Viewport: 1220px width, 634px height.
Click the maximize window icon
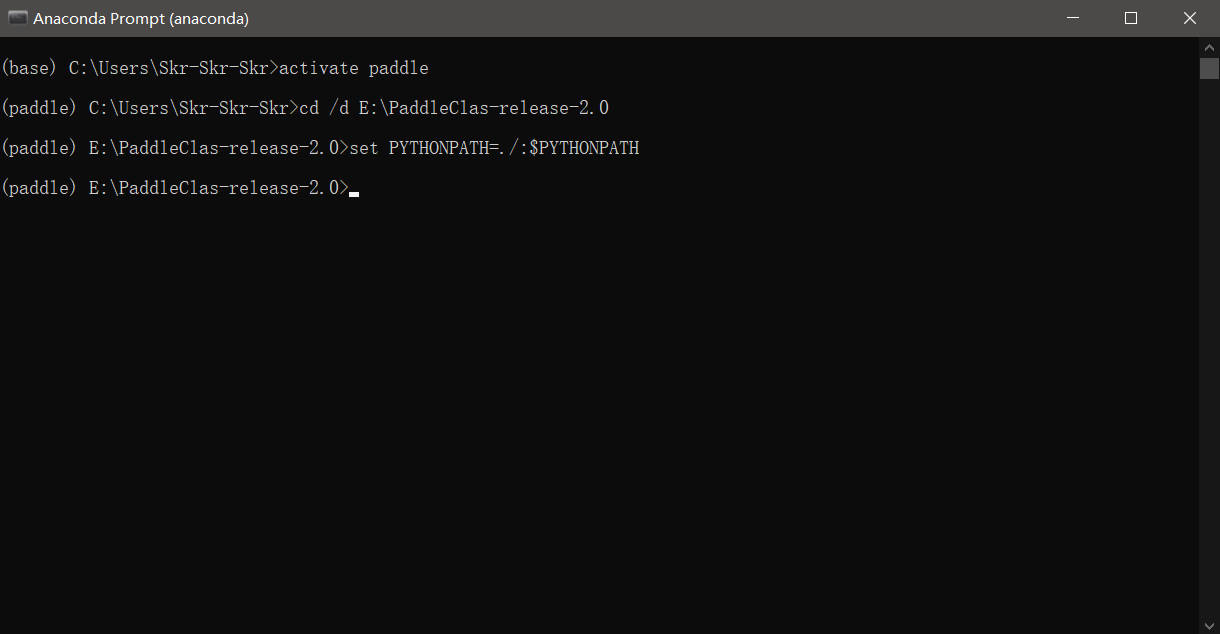(x=1131, y=18)
